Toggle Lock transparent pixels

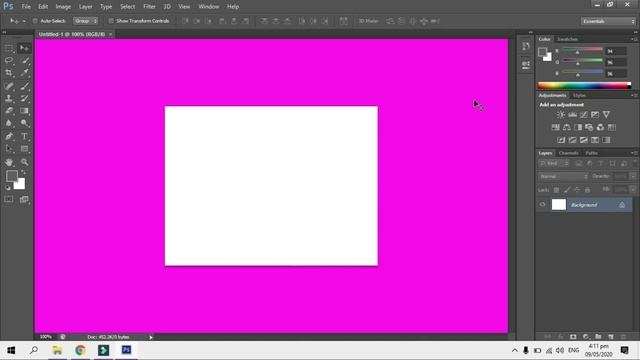556,190
